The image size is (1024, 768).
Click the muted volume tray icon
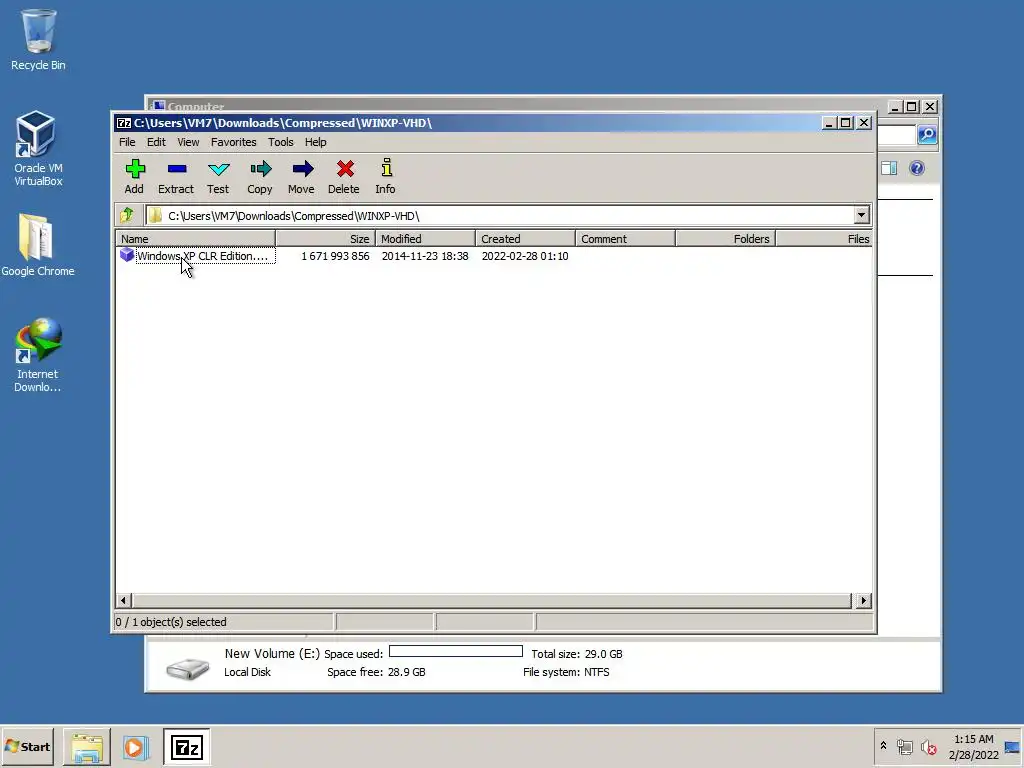coord(929,747)
